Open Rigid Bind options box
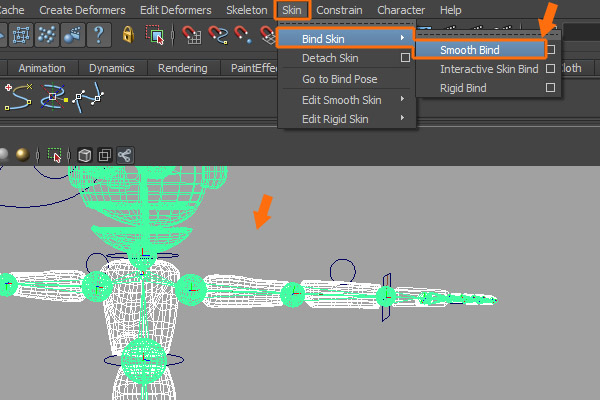The width and height of the screenshot is (600, 400). coord(550,88)
